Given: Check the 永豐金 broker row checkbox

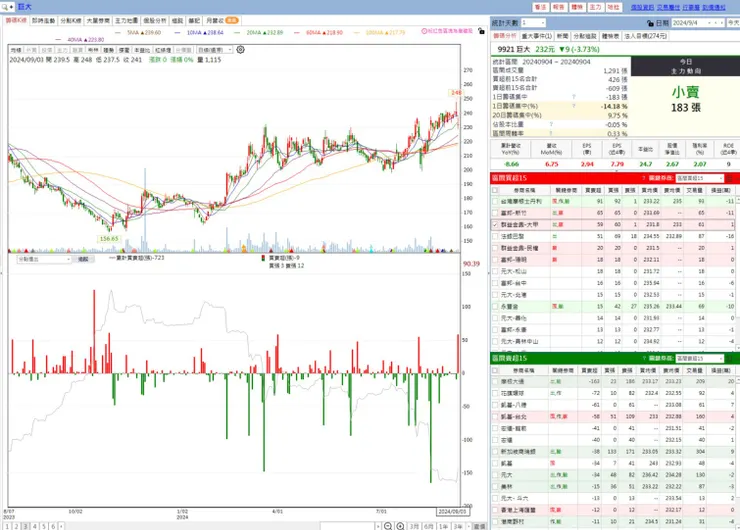Looking at the screenshot, I should (x=495, y=306).
